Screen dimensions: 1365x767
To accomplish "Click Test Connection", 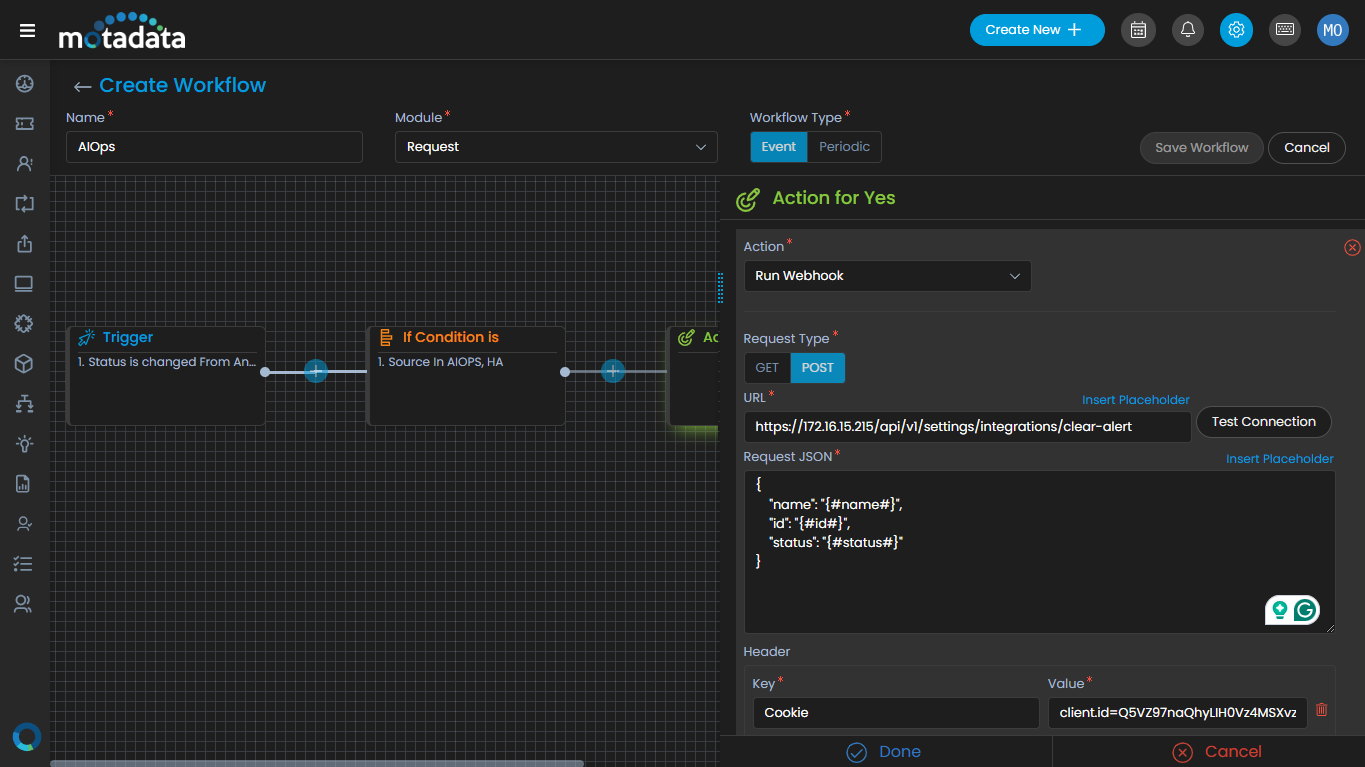I will 1264,422.
